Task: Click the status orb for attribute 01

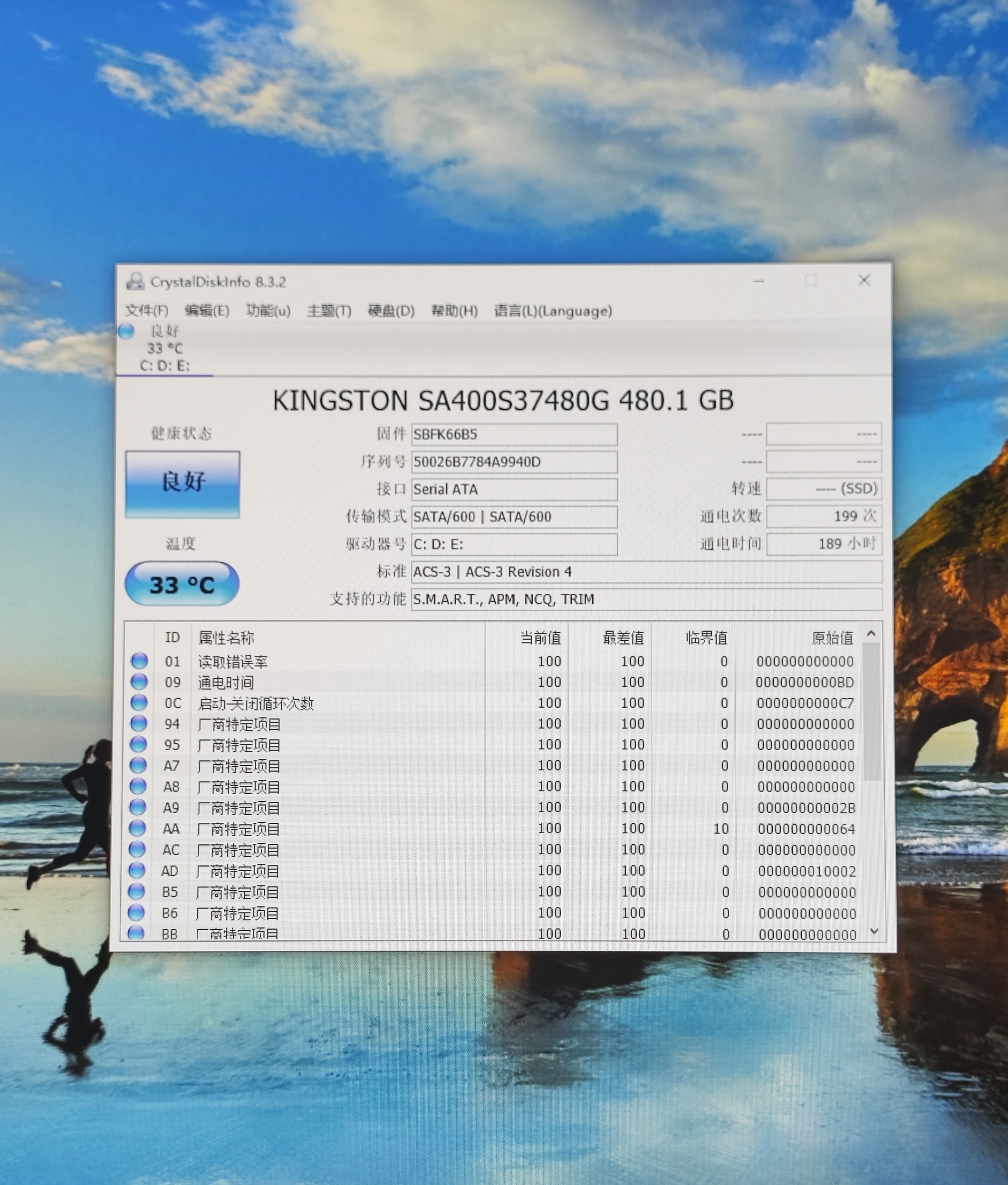Action: pyautogui.click(x=139, y=661)
